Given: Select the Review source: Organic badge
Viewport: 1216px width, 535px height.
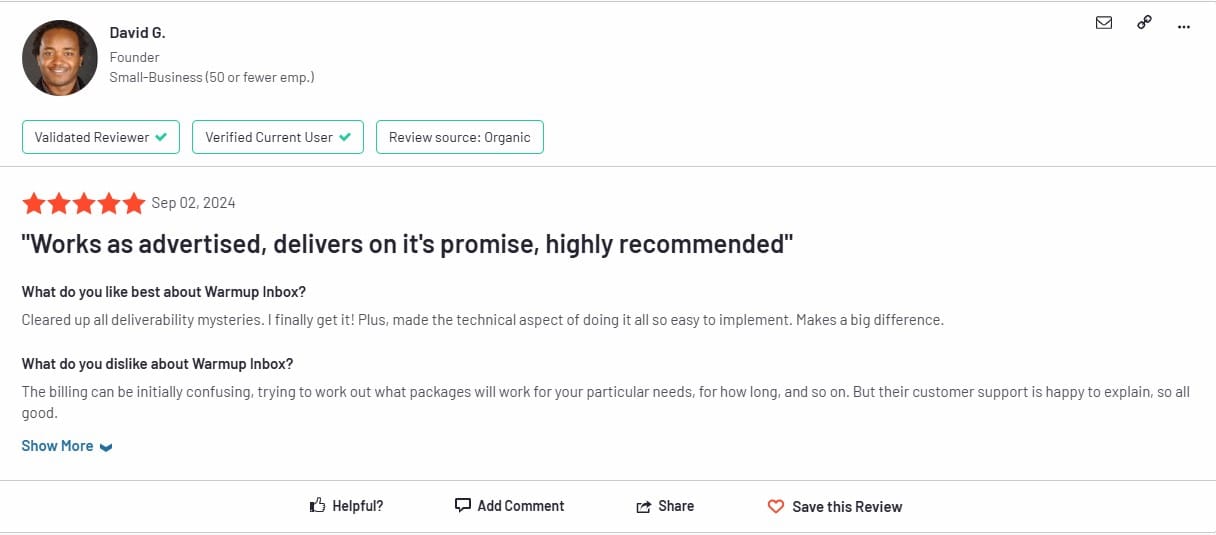Looking at the screenshot, I should (460, 137).
